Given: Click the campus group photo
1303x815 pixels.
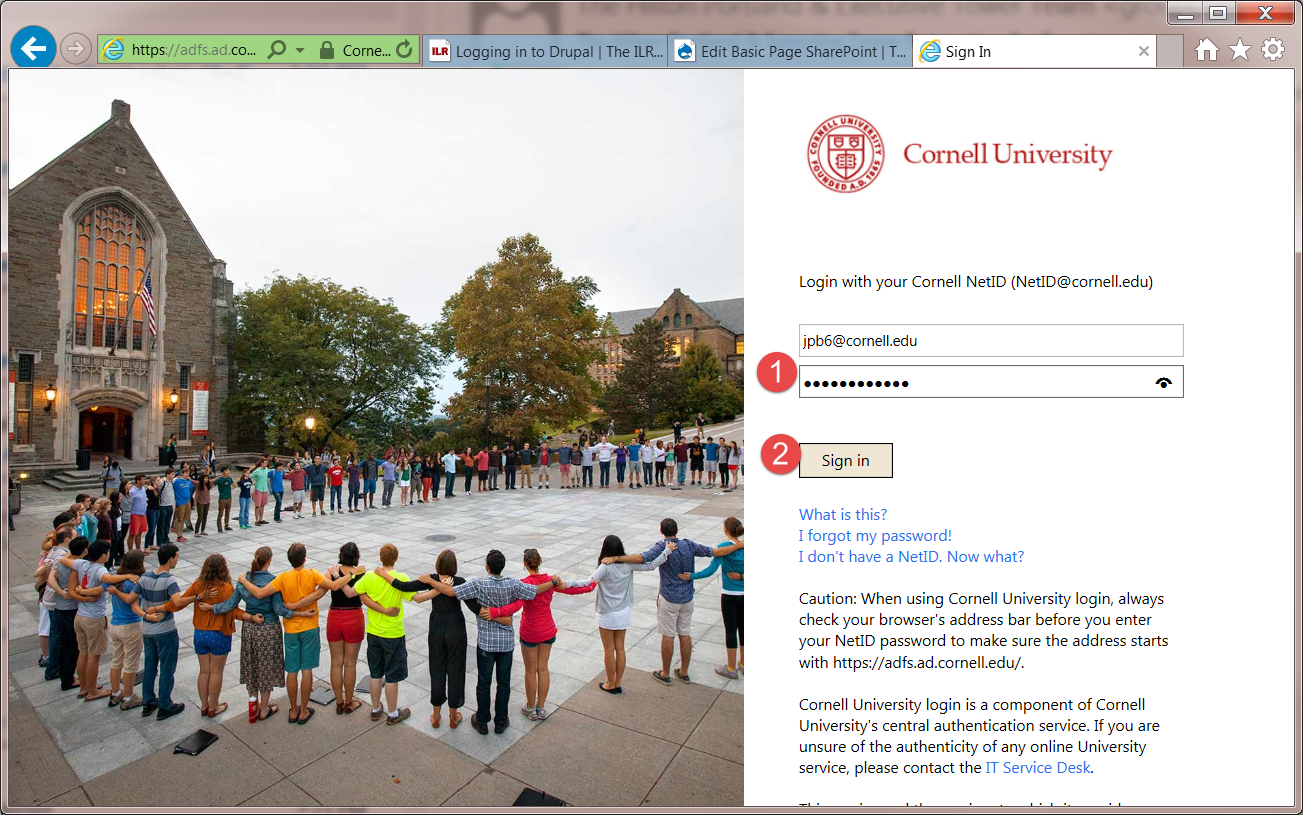Looking at the screenshot, I should [376, 437].
